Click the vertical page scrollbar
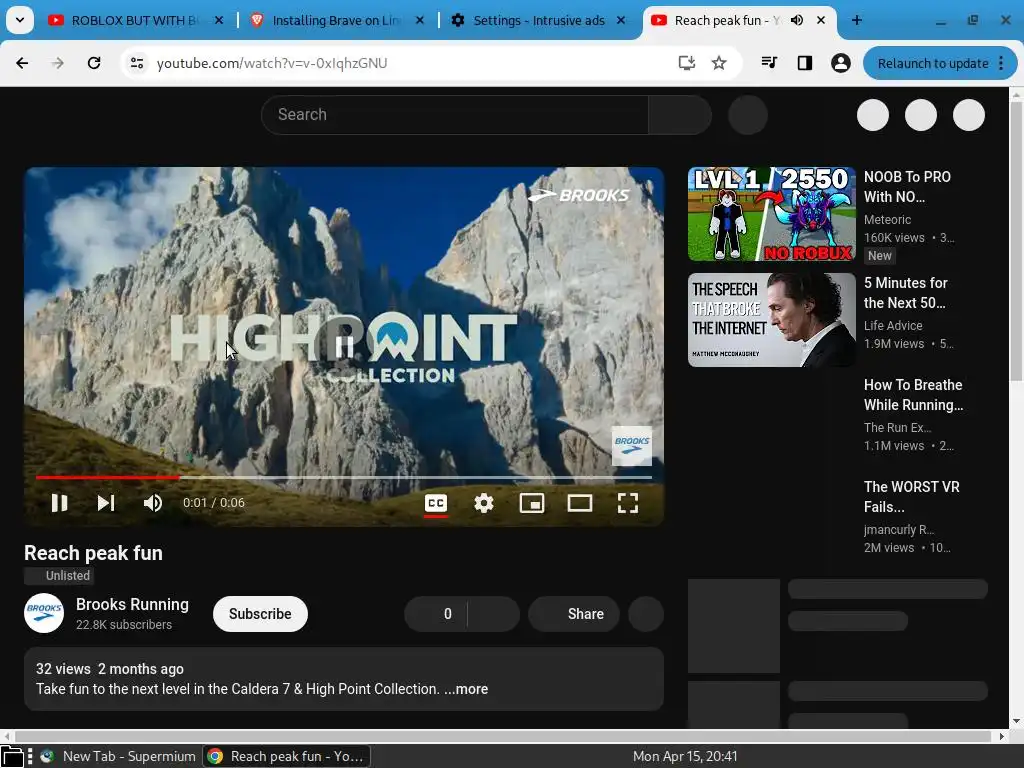Viewport: 1024px width, 768px height. [1016, 242]
